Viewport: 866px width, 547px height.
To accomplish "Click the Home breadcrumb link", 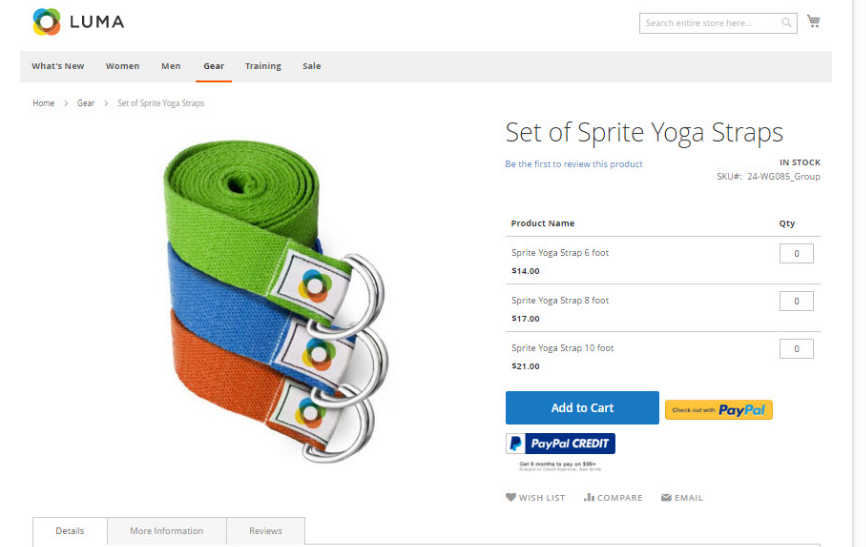I will pyautogui.click(x=44, y=103).
